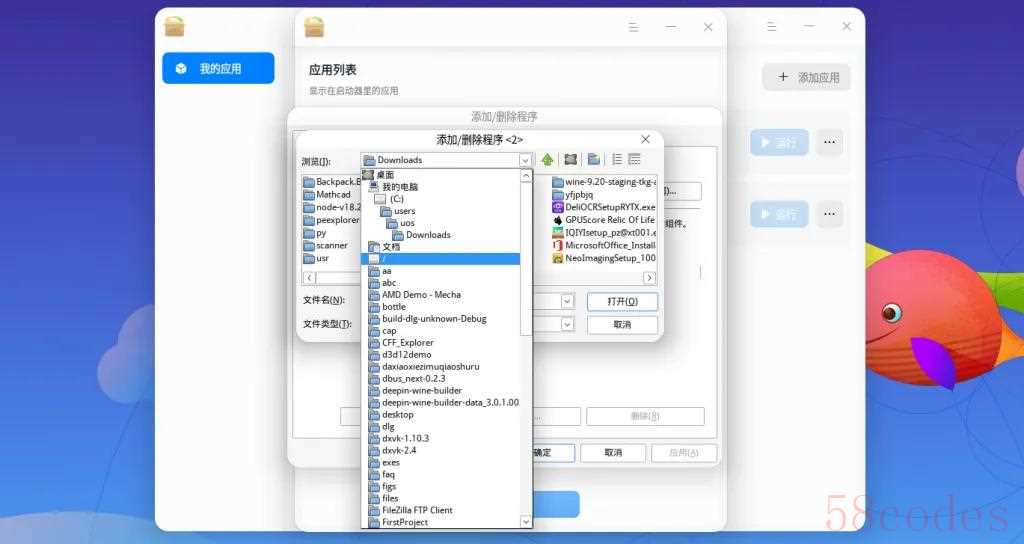
Task: Switch file view to details mode
Action: click(x=634, y=159)
